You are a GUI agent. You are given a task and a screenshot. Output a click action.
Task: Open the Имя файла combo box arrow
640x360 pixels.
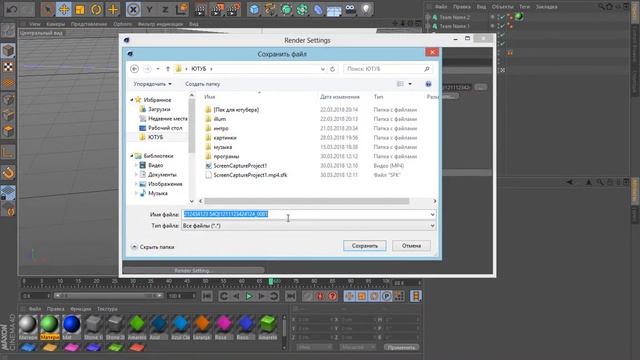432,214
